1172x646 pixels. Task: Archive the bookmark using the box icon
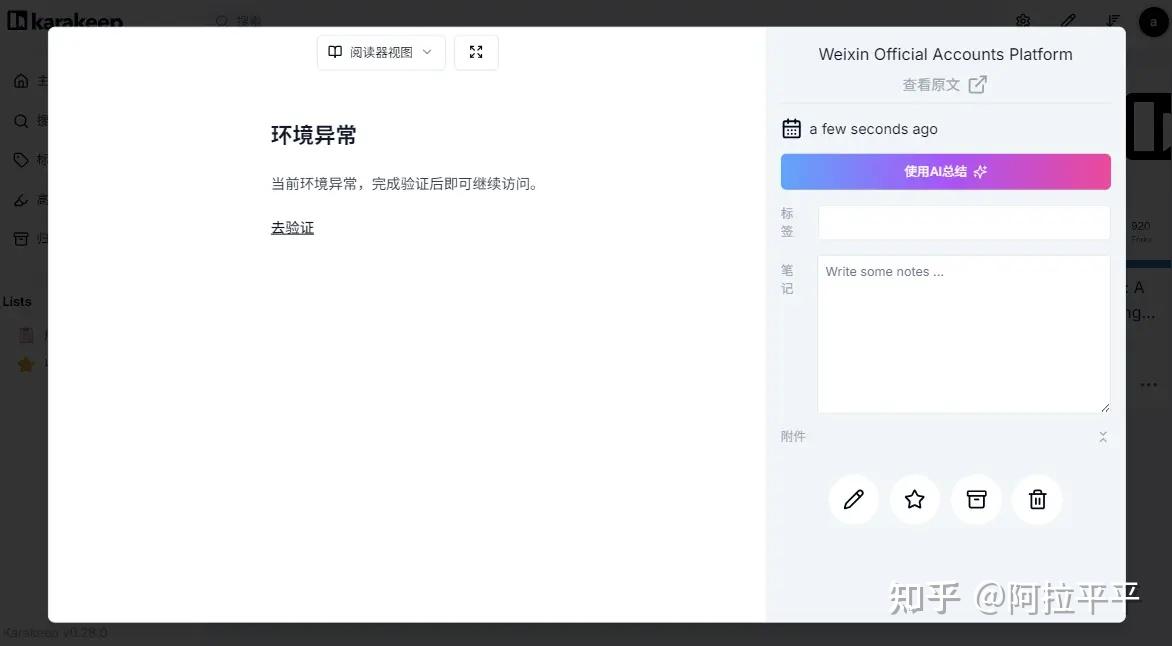point(976,499)
